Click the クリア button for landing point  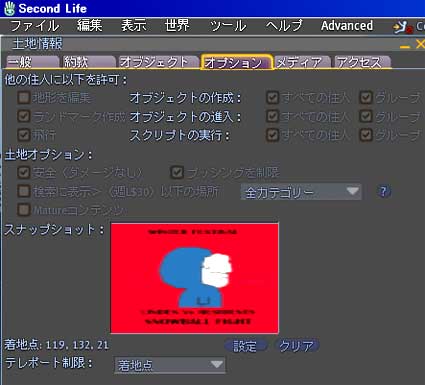(x=296, y=346)
